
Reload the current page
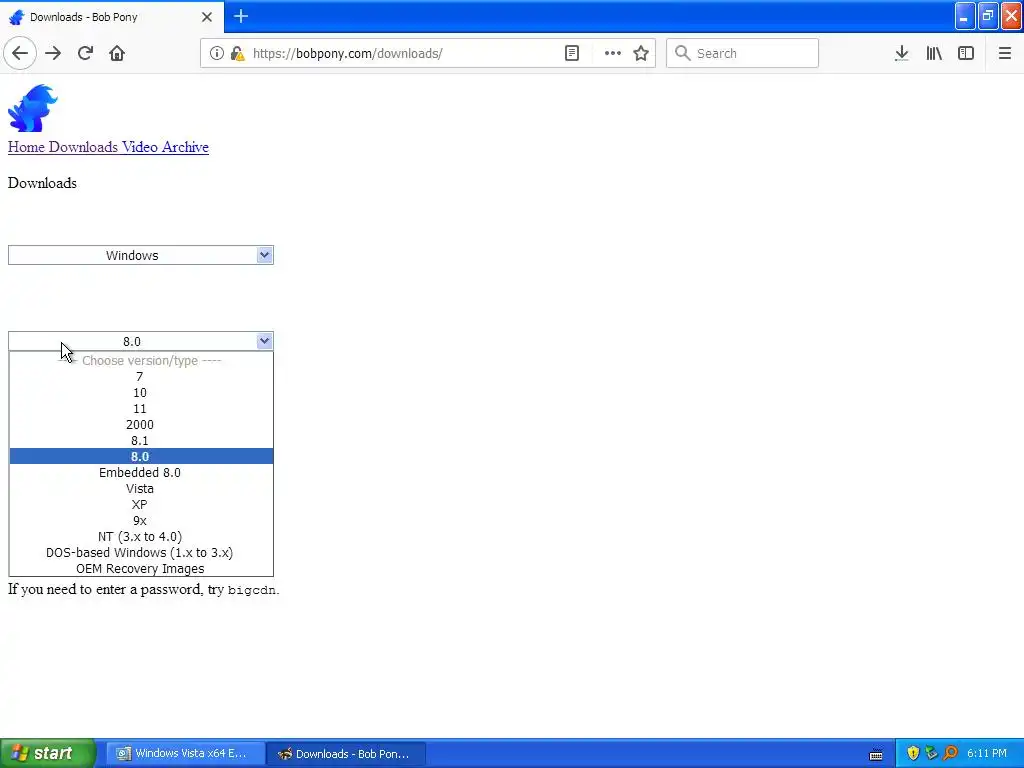85,53
